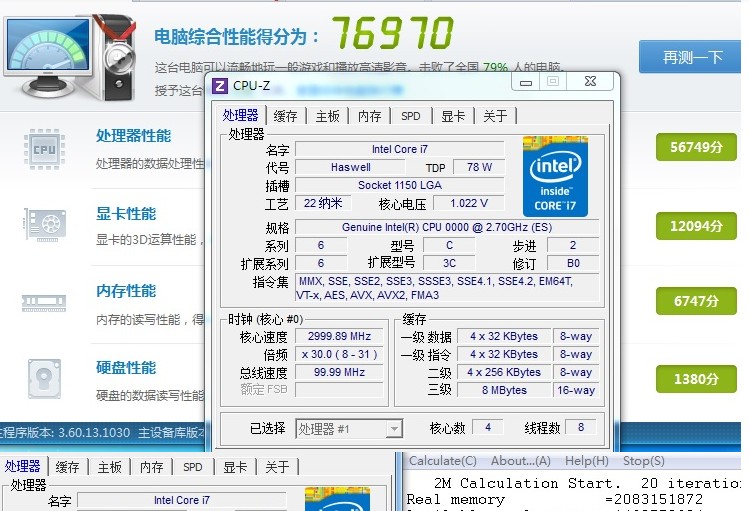Click the 核心电压 value 1.022 V
Viewport: 749px width, 511px height.
click(469, 203)
